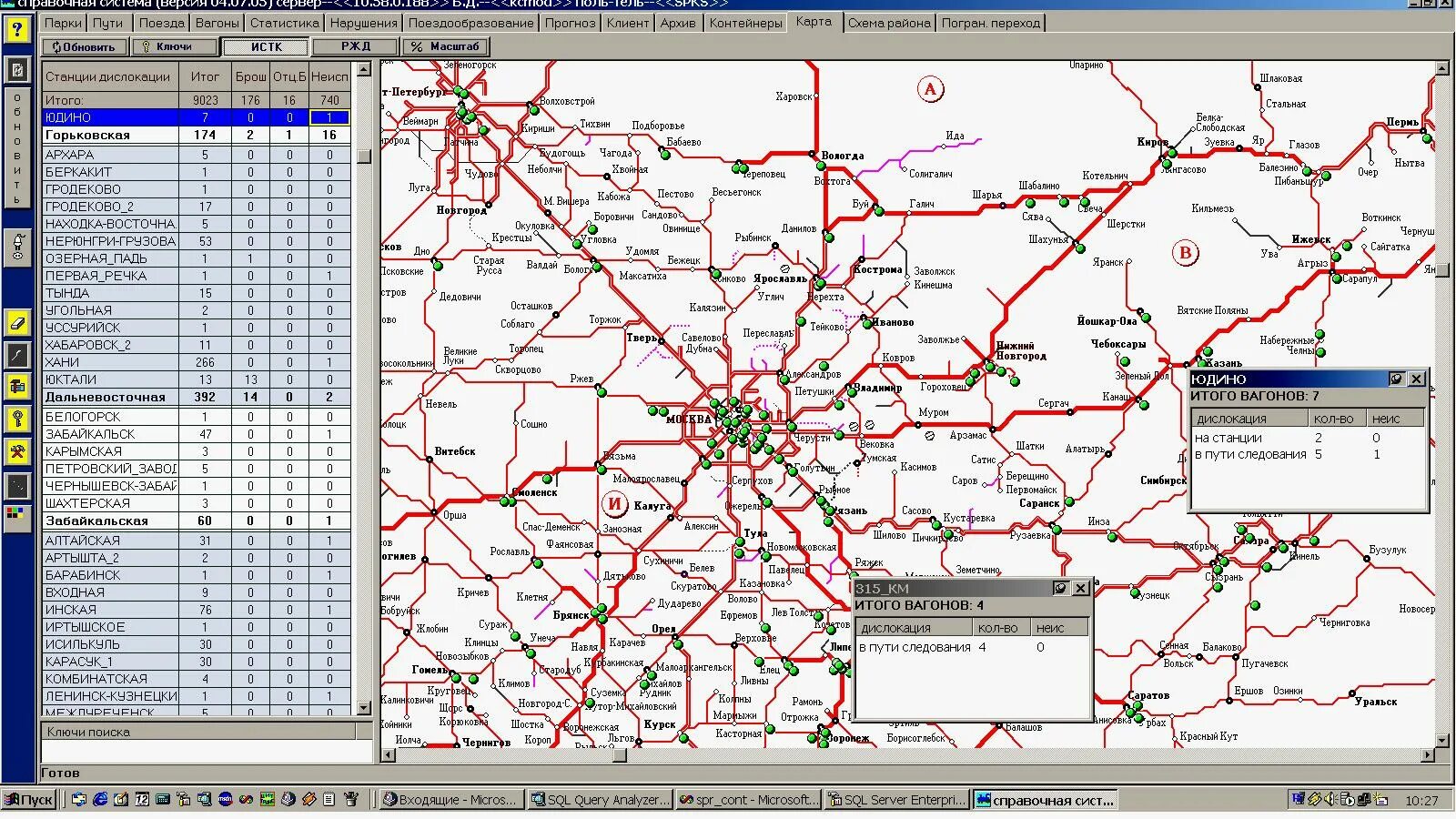Click the dotted points icon in sidebar
The width and height of the screenshot is (1456, 819).
[x=16, y=485]
